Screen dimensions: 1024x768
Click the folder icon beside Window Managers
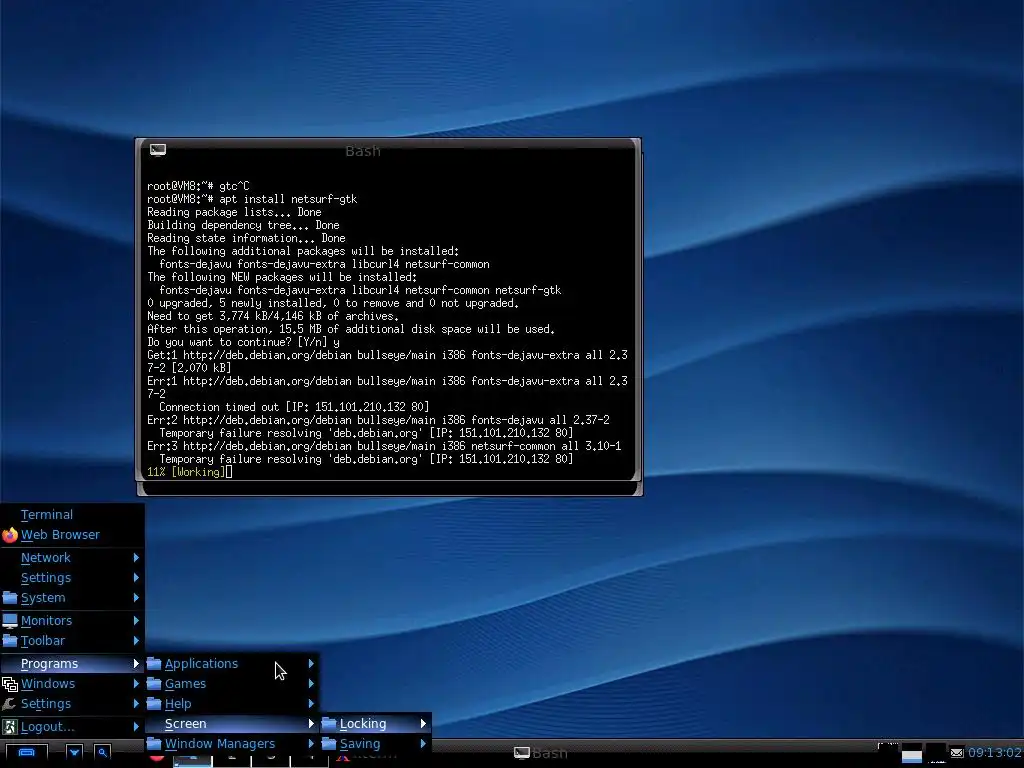coord(154,744)
